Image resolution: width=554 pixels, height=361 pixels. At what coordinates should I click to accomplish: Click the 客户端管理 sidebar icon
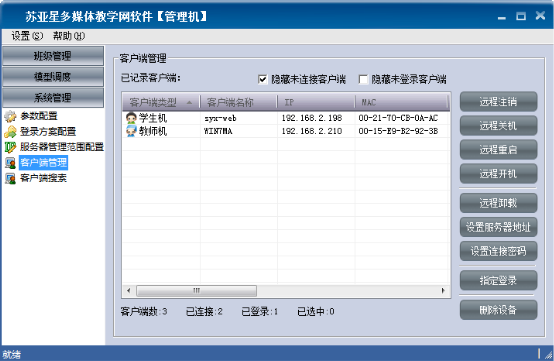10,163
